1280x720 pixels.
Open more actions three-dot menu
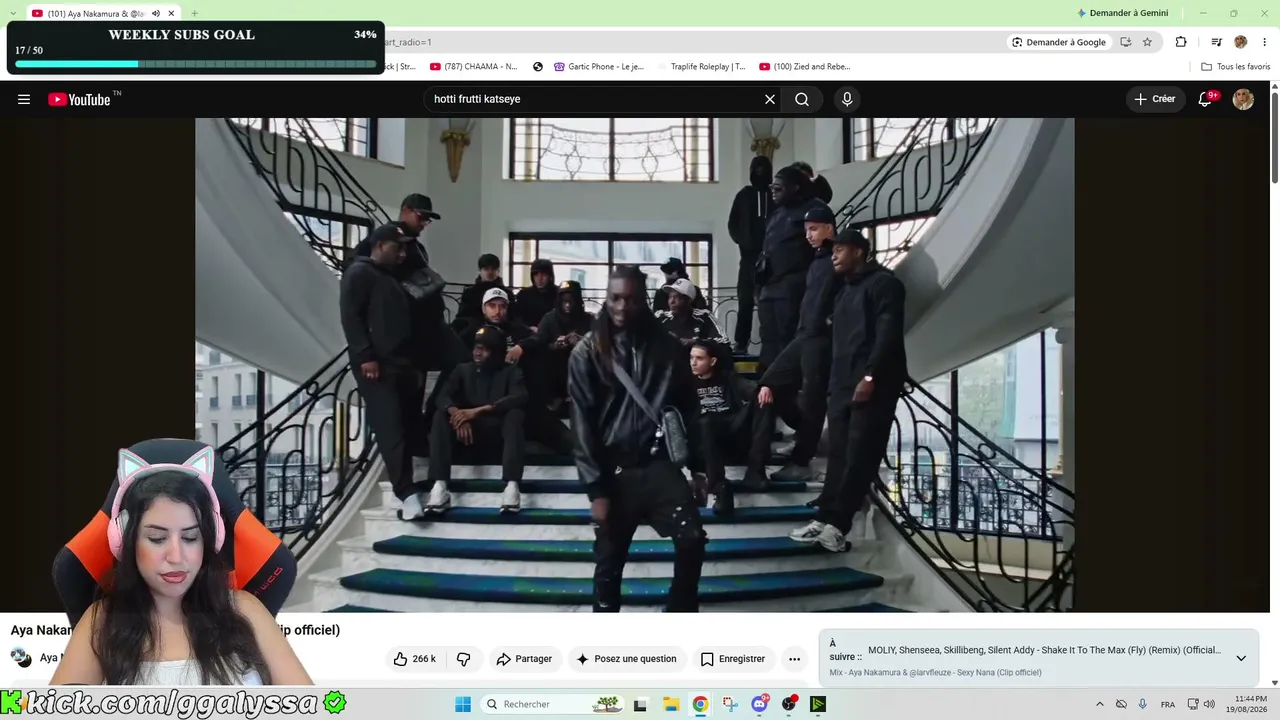click(x=794, y=659)
